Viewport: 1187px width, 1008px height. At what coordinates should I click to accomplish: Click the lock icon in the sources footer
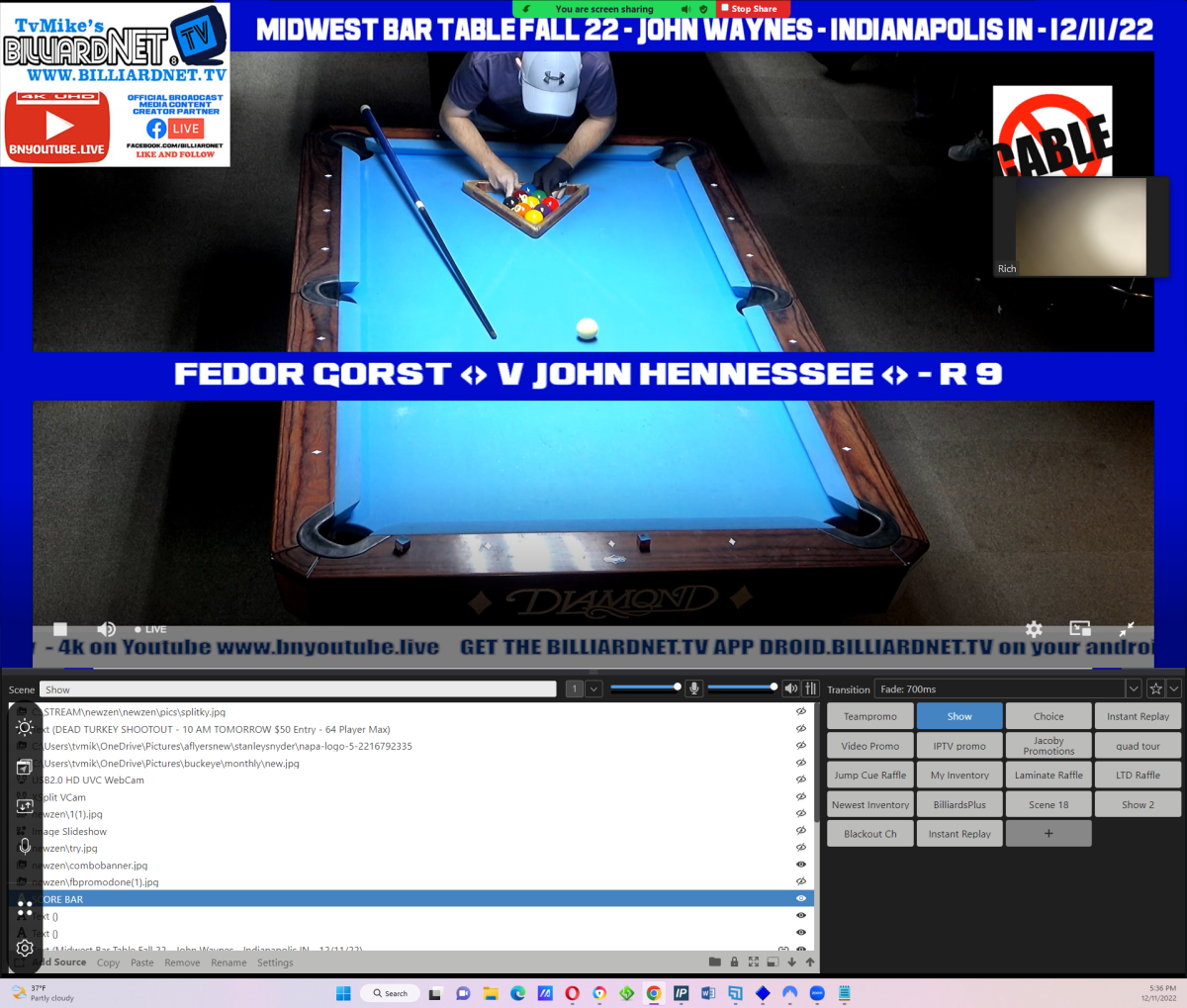click(734, 962)
